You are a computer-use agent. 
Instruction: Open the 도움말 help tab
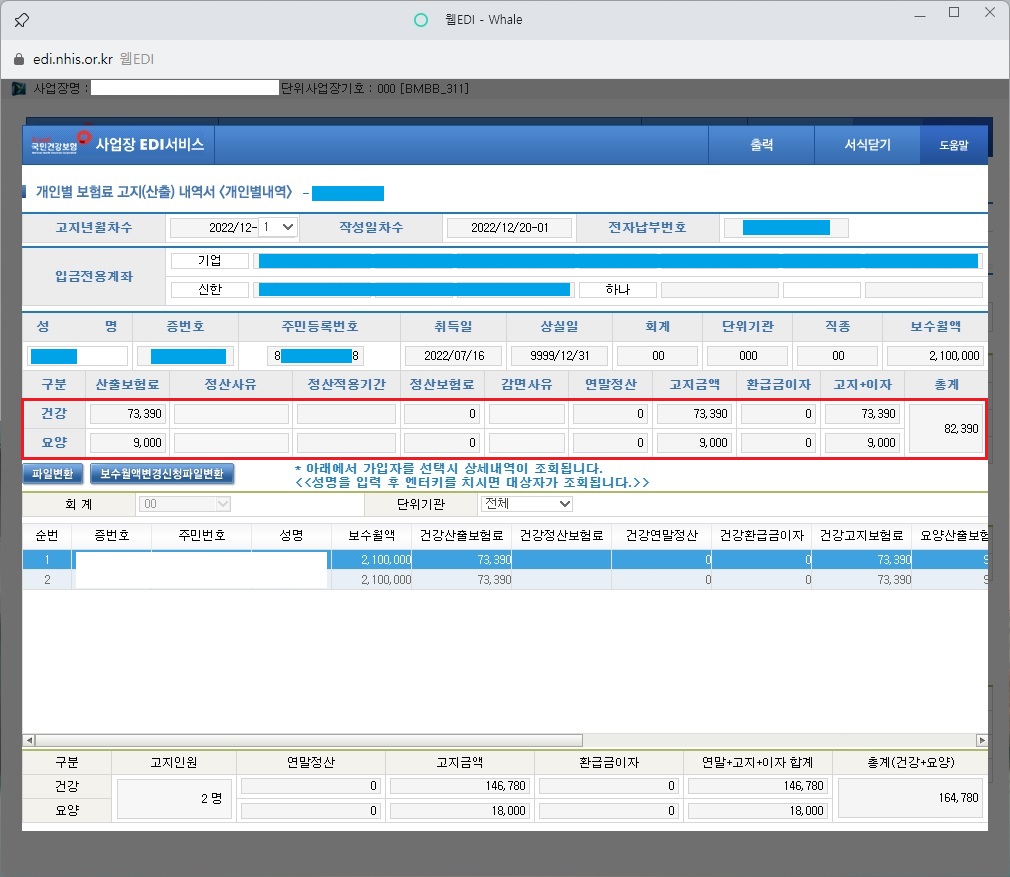(953, 145)
